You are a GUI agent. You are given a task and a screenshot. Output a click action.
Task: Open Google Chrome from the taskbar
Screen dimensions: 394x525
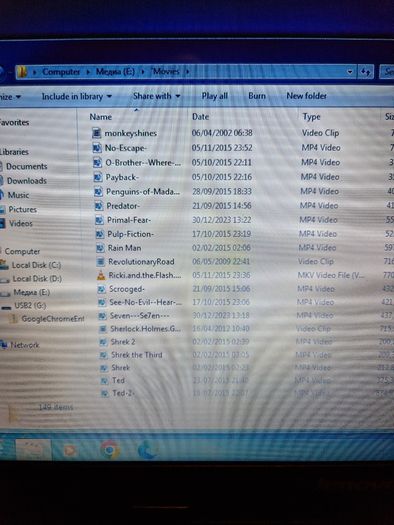tap(110, 449)
